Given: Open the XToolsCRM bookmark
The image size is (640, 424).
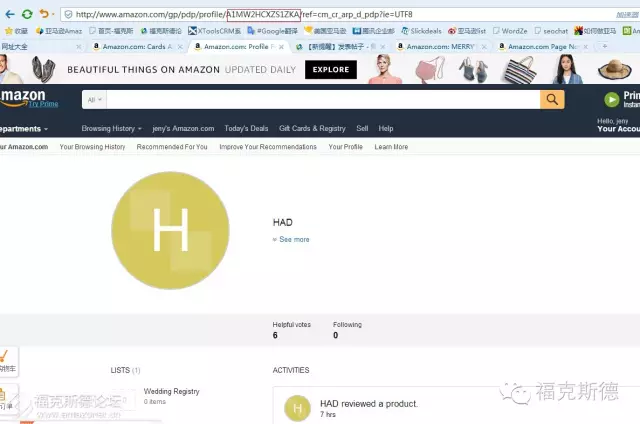Looking at the screenshot, I should pos(214,31).
